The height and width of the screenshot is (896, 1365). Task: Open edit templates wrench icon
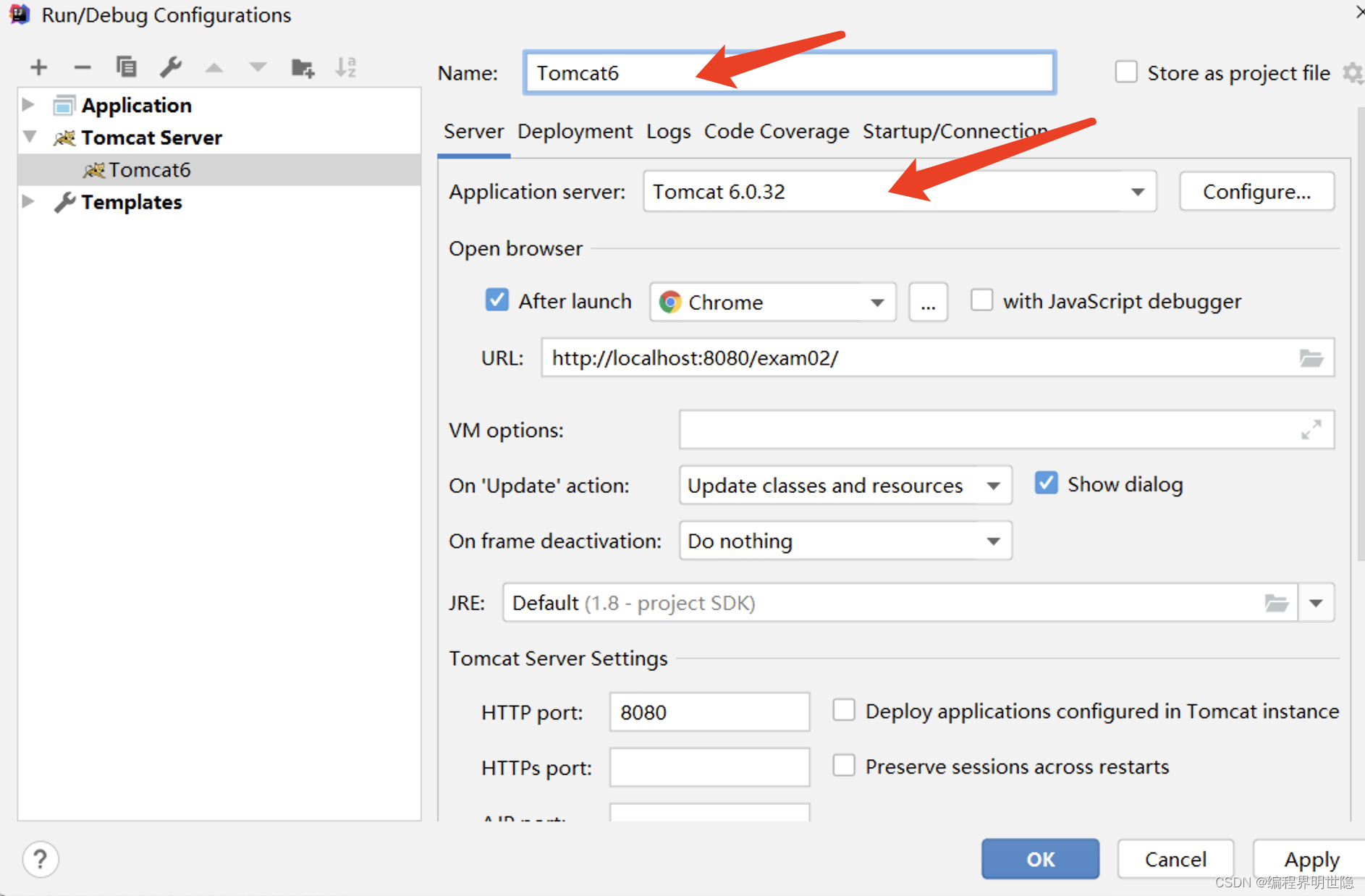(x=171, y=67)
